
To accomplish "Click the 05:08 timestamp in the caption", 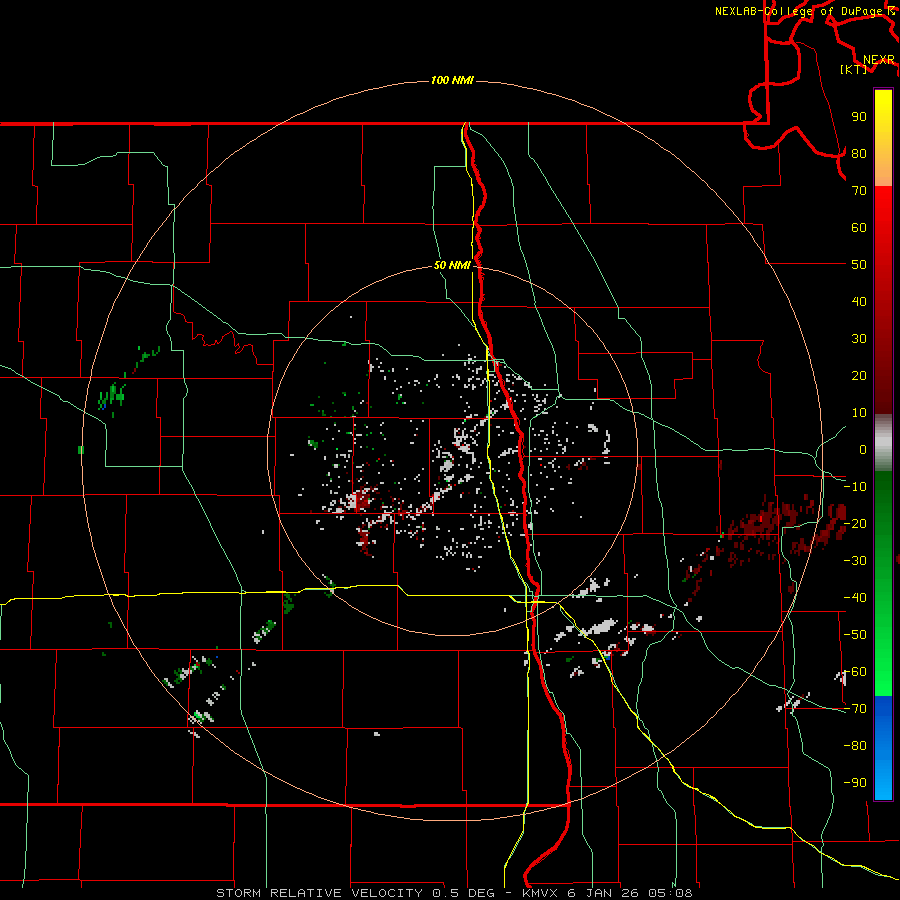I will coord(670,893).
